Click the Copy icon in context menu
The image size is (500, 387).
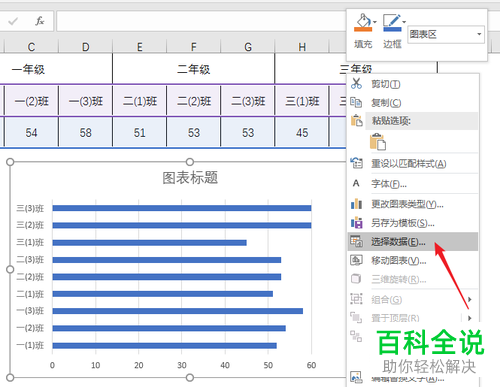coord(356,102)
